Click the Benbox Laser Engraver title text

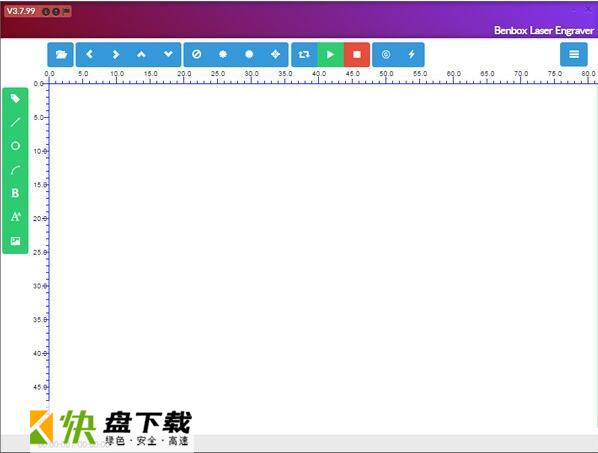[x=544, y=31]
